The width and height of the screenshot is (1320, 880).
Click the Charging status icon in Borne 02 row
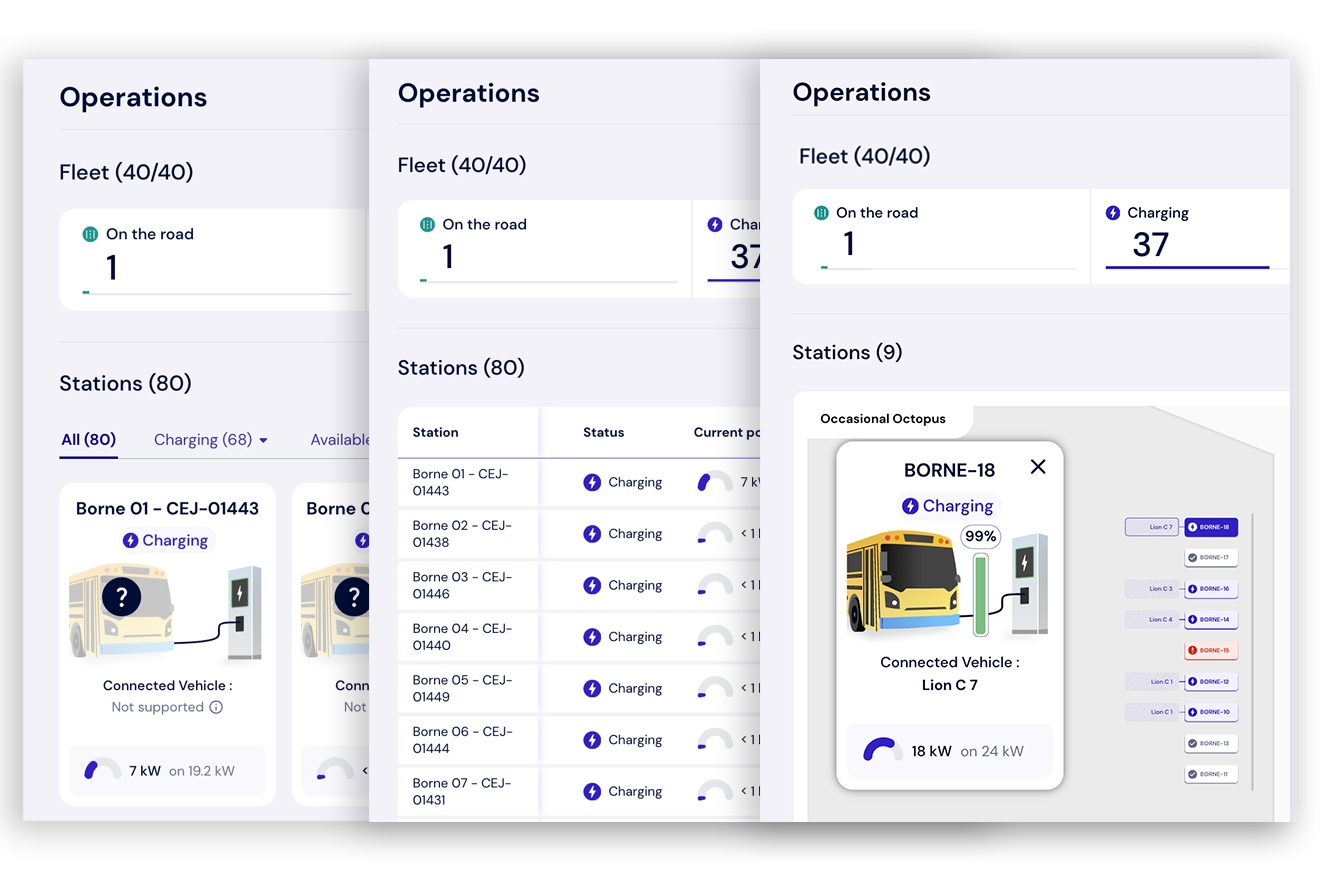click(592, 533)
